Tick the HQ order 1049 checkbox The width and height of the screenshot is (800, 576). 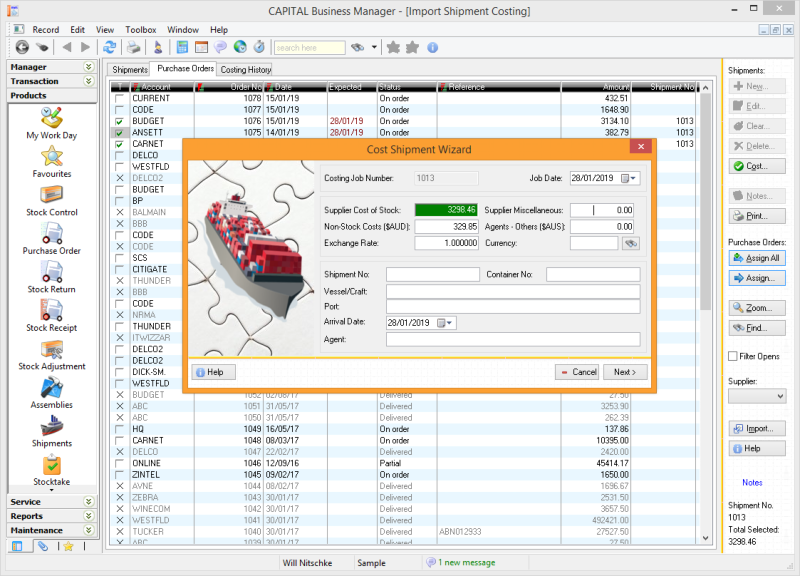tap(119, 429)
